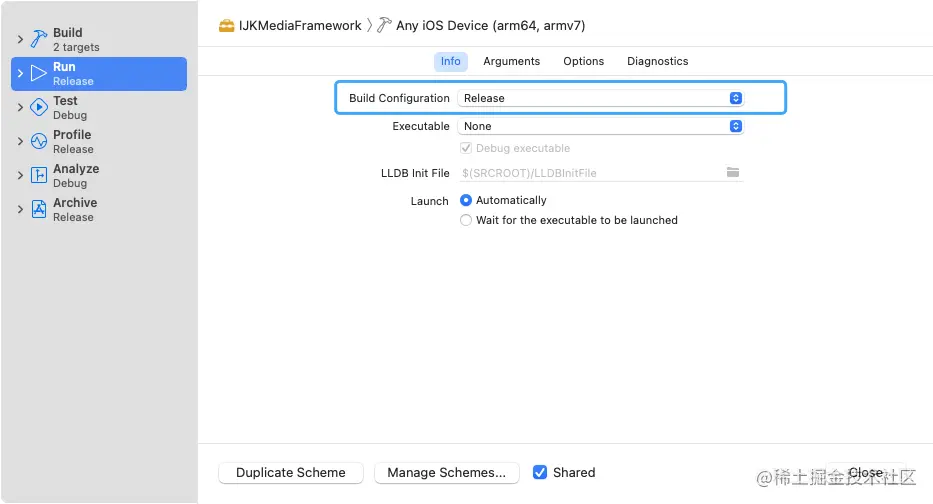Screen dimensions: 933x504
Task: Click the Build hammer icon in sidebar
Action: (39, 39)
